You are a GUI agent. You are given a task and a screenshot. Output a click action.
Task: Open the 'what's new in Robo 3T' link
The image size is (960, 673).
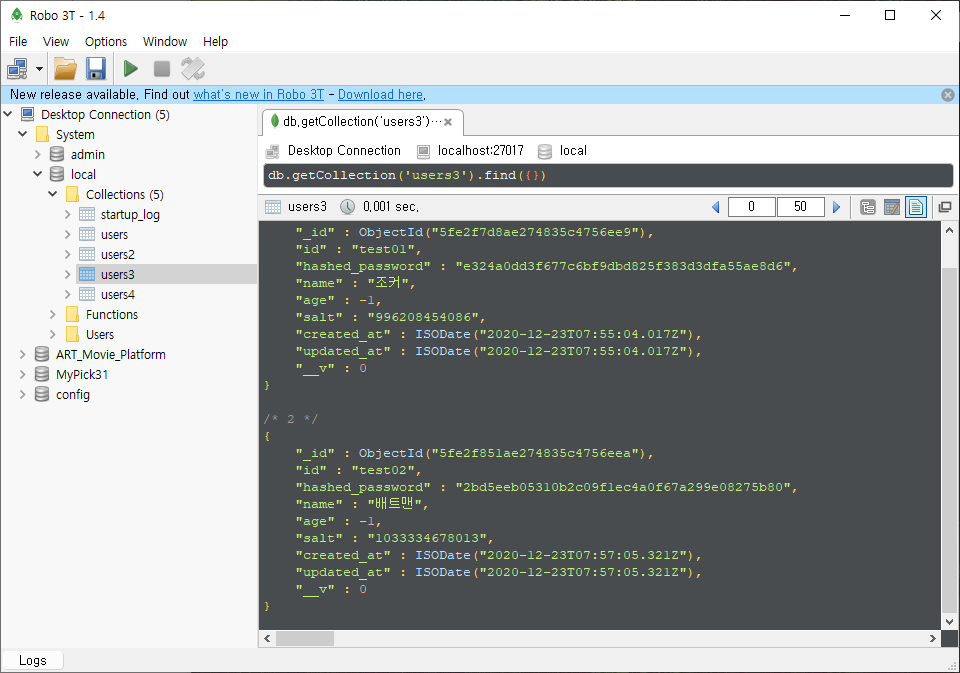tap(258, 94)
